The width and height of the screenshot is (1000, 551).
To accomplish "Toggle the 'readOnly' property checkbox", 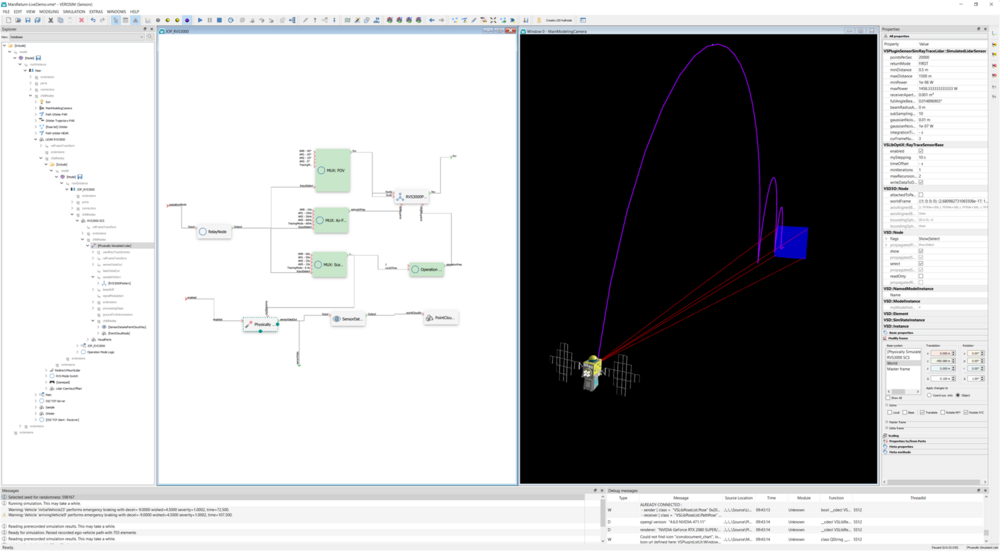I will (x=920, y=276).
